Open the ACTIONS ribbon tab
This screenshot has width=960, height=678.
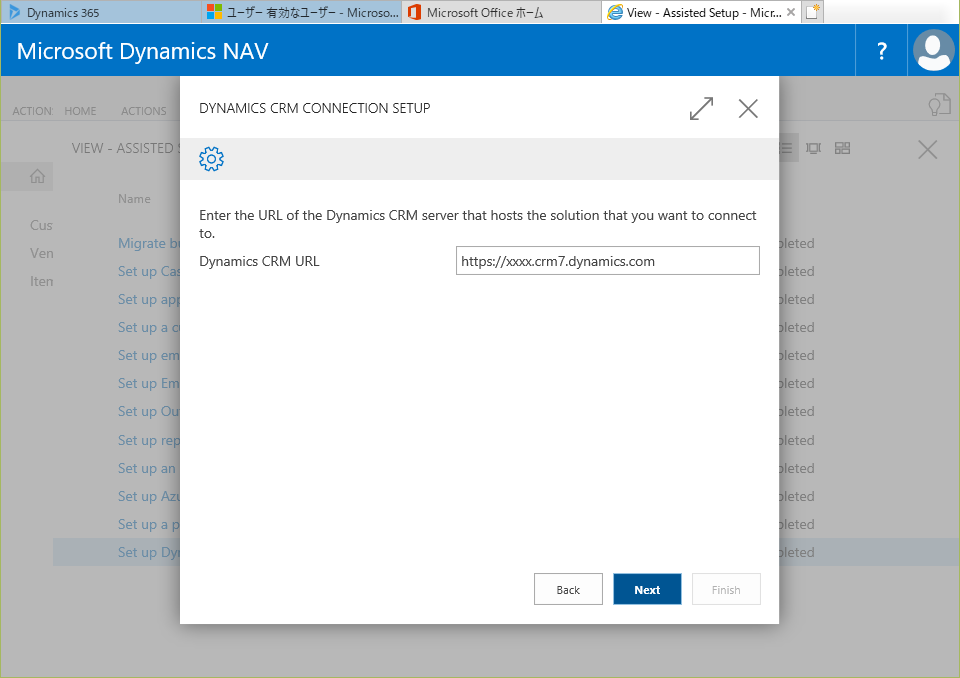(143, 111)
